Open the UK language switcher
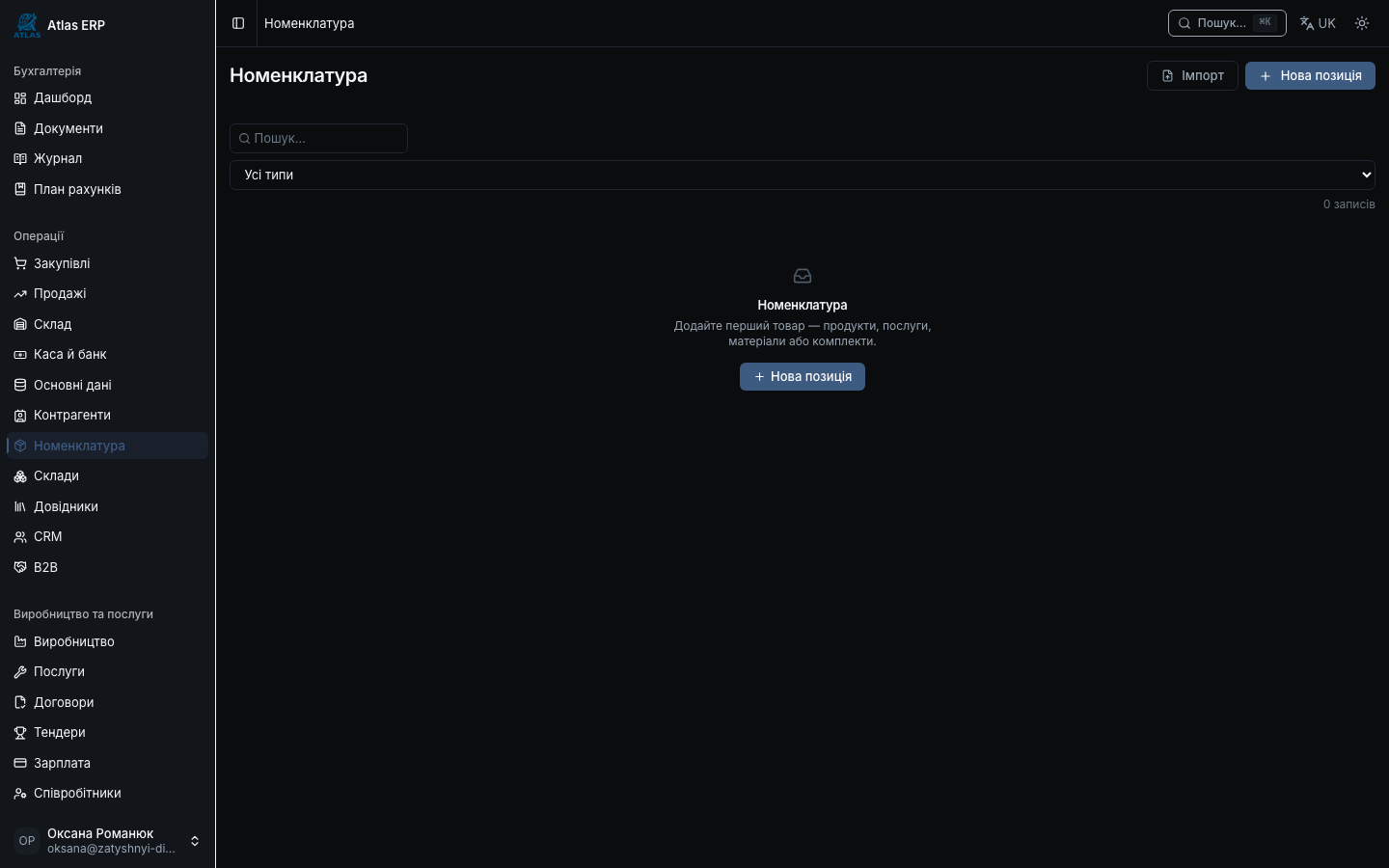Screen dimensions: 1389x868 pos(1318,23)
